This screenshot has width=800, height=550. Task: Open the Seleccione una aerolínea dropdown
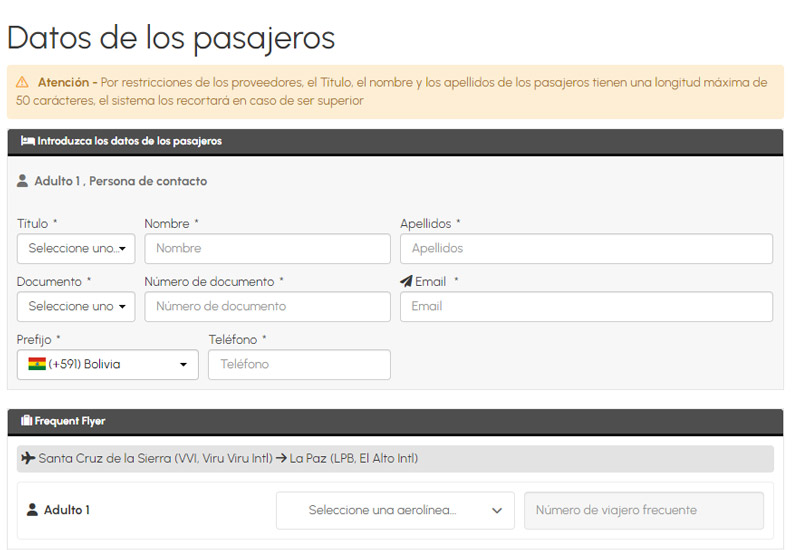[x=395, y=510]
